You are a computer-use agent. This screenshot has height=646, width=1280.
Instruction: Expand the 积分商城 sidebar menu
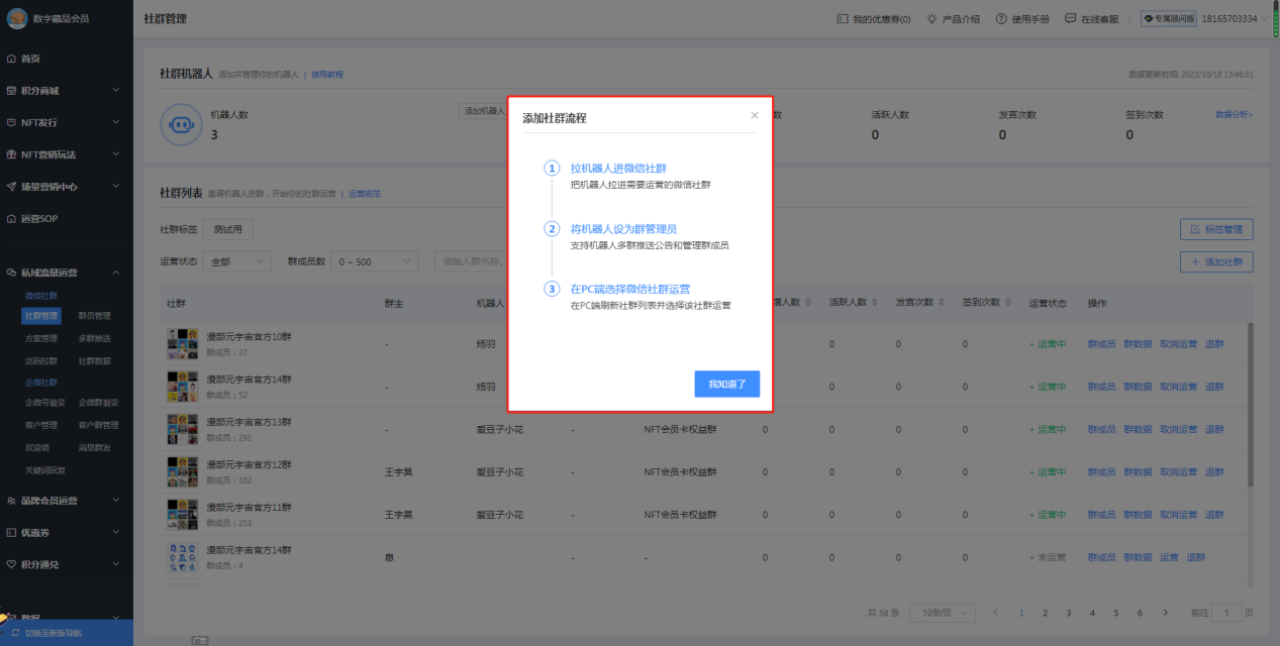[116, 91]
